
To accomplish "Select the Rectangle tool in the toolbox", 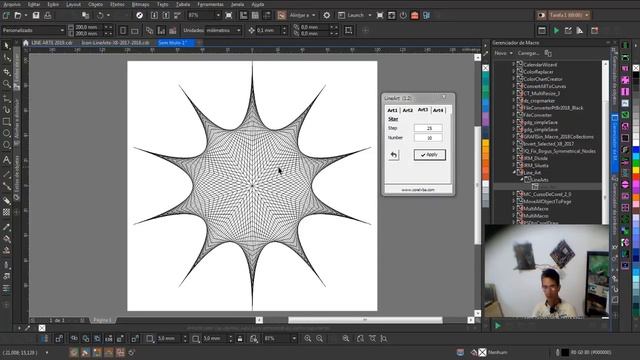I will [x=6, y=122].
